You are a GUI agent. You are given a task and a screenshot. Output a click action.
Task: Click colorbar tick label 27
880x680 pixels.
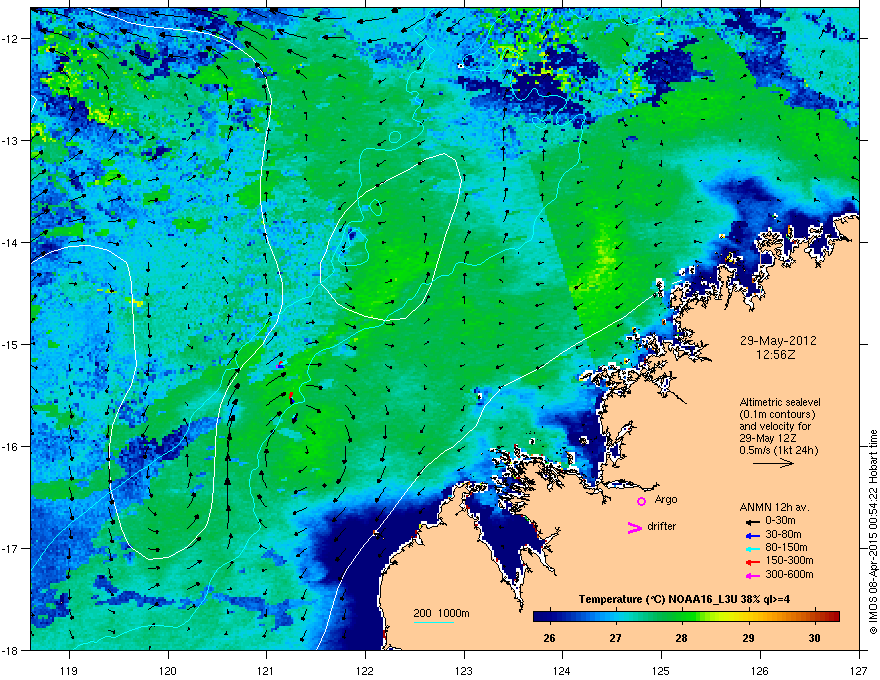(x=616, y=638)
